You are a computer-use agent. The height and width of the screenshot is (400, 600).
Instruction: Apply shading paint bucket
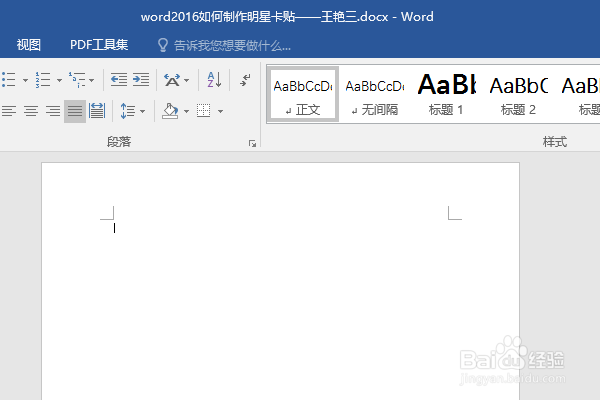pos(170,111)
